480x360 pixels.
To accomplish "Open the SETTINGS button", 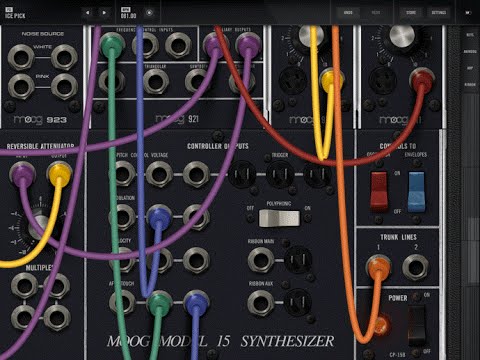I will pos(439,13).
